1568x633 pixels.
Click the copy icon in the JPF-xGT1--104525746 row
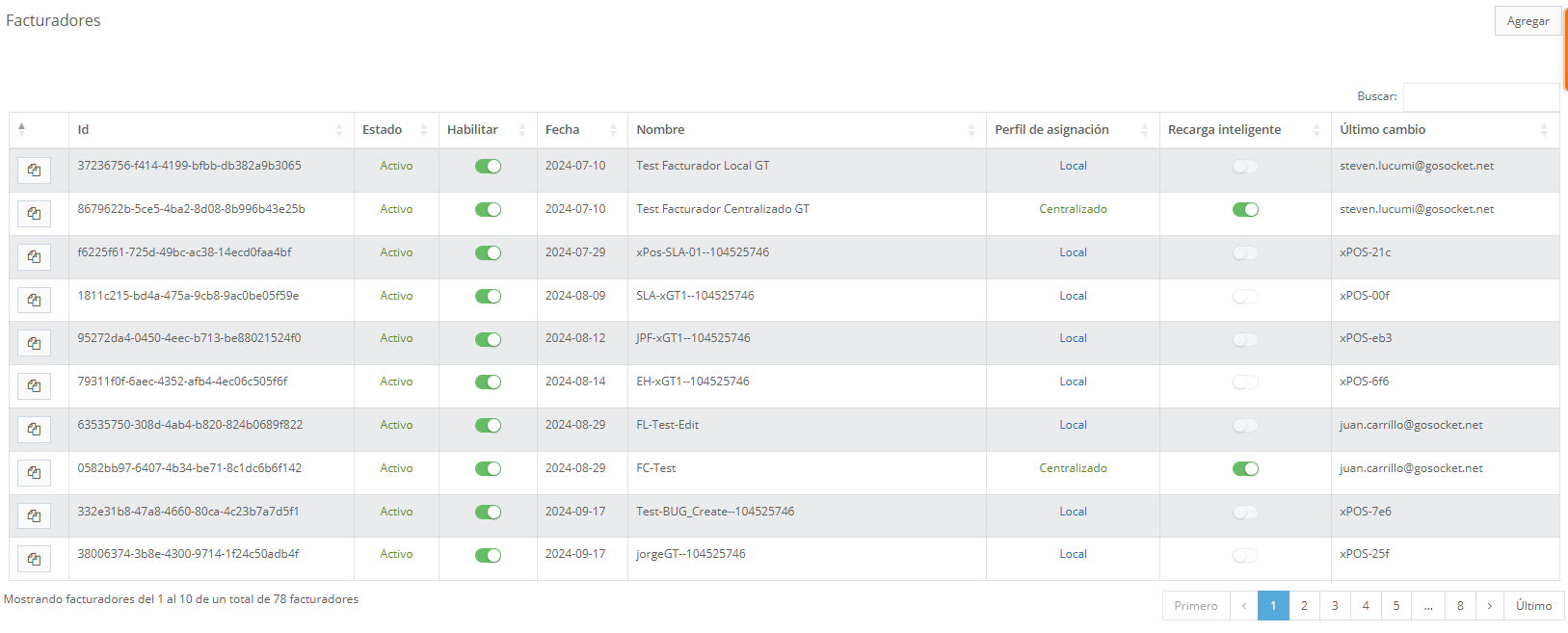point(34,343)
